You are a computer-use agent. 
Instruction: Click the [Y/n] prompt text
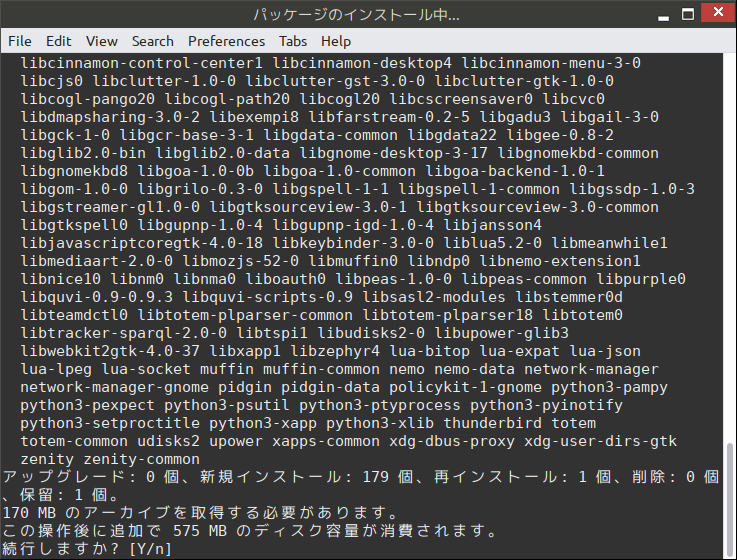point(150,549)
